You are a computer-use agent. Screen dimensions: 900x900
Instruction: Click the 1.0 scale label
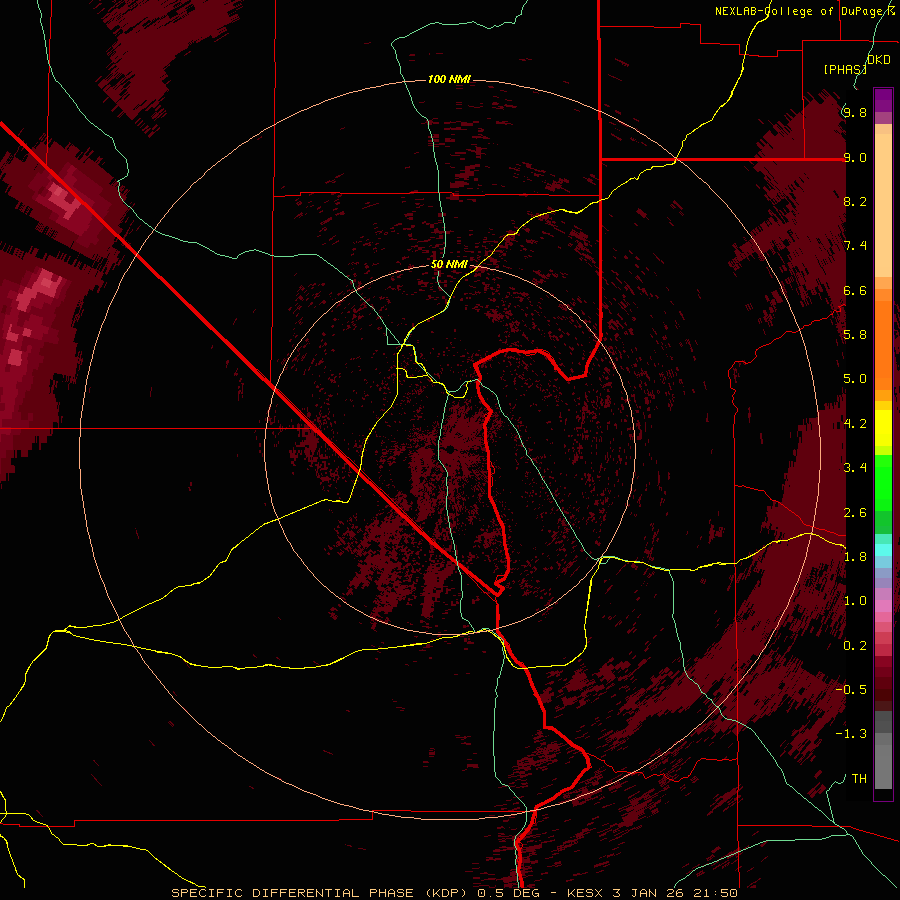coord(855,601)
